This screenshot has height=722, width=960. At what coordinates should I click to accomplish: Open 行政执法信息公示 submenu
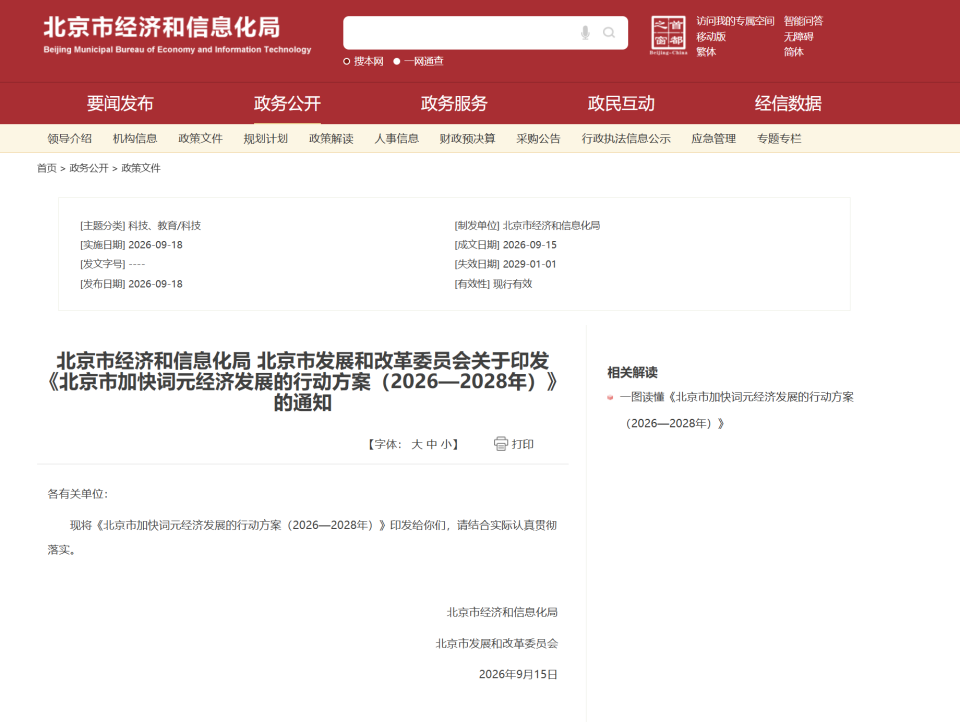pos(626,138)
